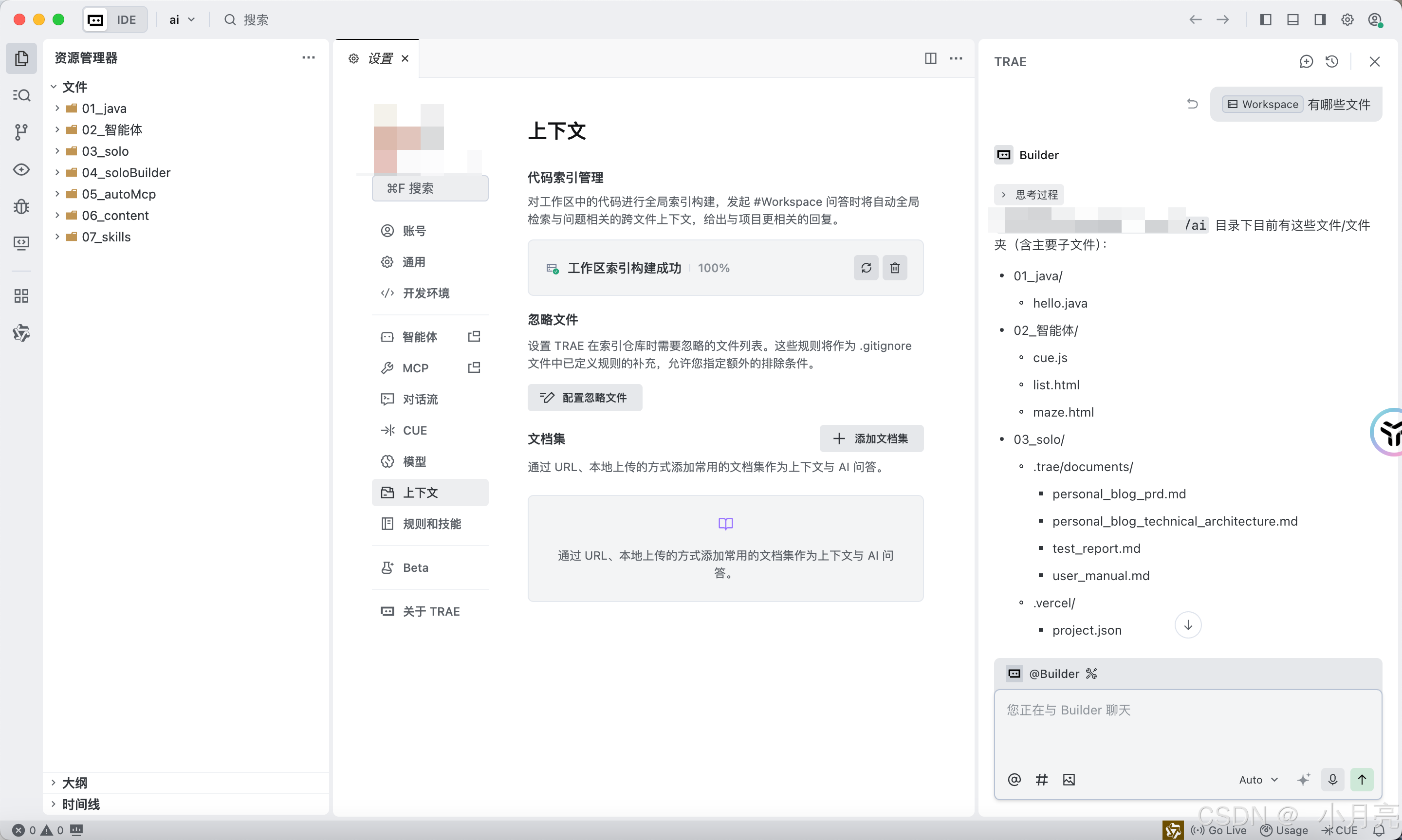Viewport: 1402px width, 840px height.
Task: Select 对话流 in settings menu
Action: [430, 399]
